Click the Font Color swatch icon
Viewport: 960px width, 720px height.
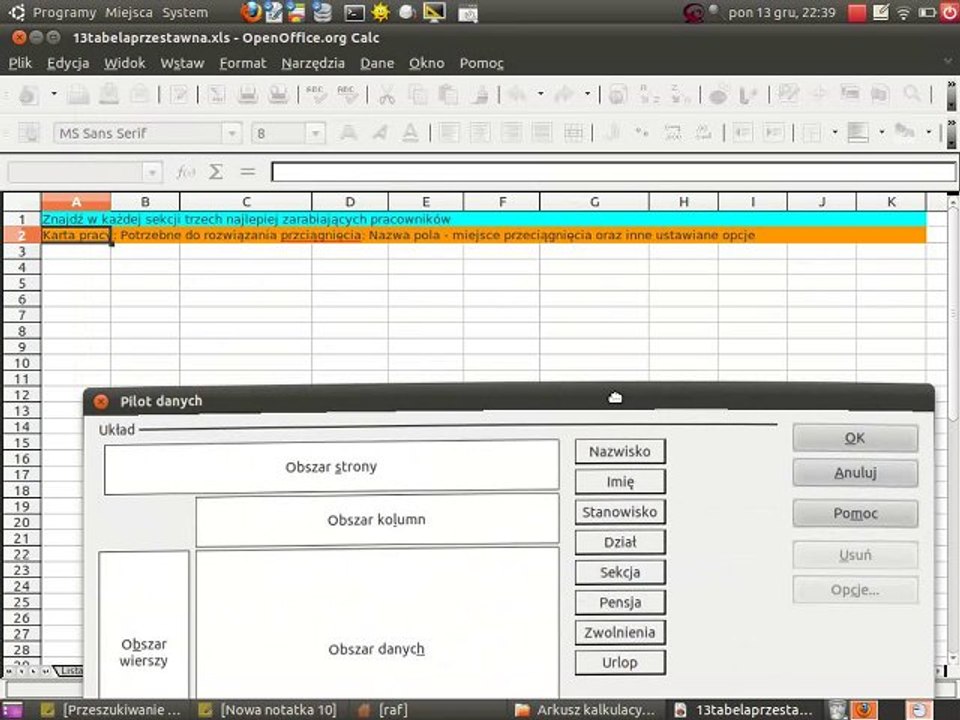tap(905, 132)
